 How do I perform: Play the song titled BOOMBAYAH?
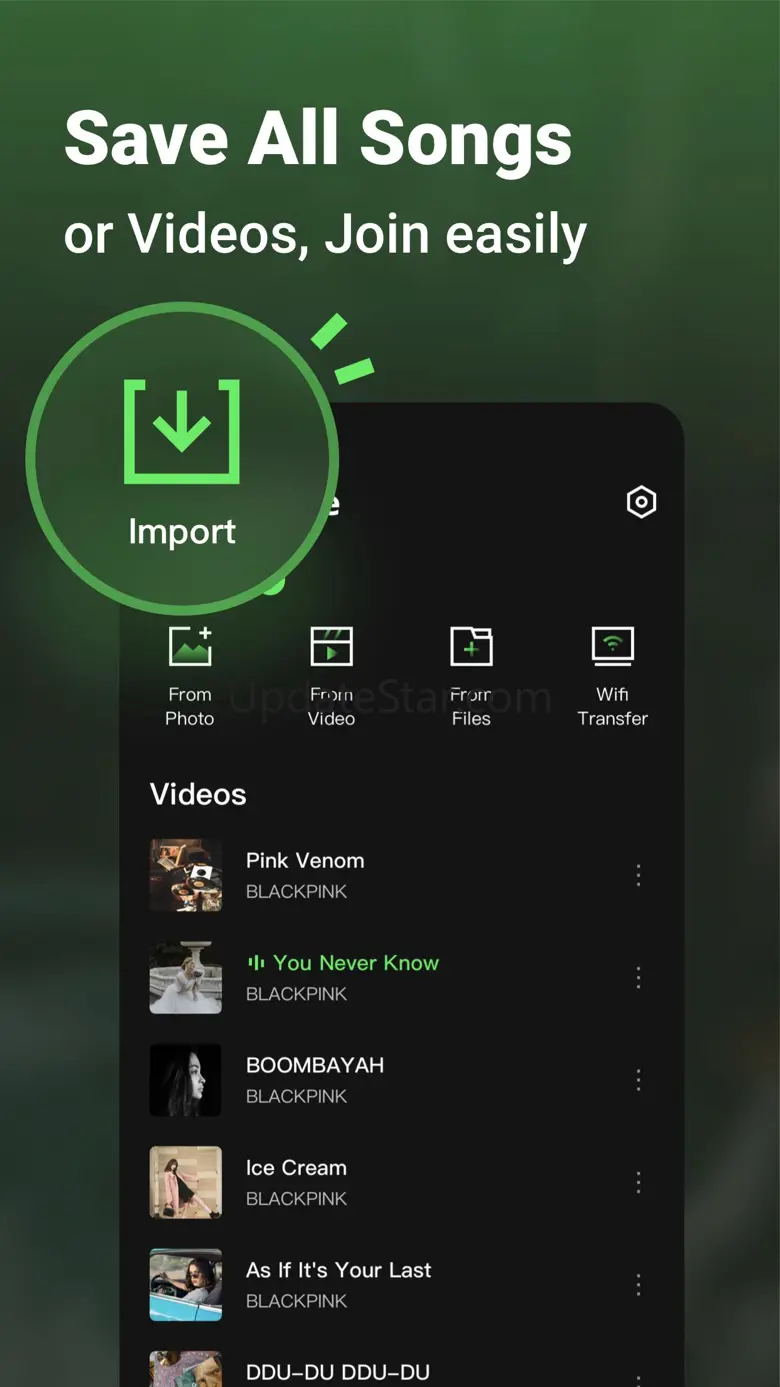(x=315, y=1065)
